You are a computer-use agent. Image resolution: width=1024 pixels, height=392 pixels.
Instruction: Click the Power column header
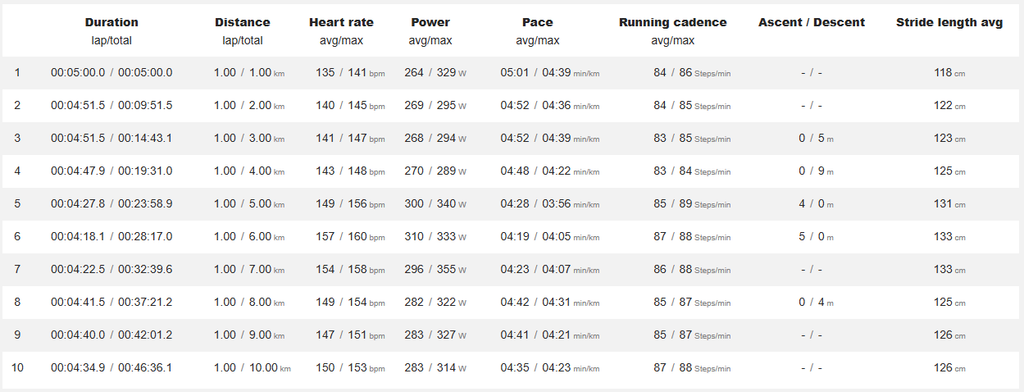tap(430, 22)
